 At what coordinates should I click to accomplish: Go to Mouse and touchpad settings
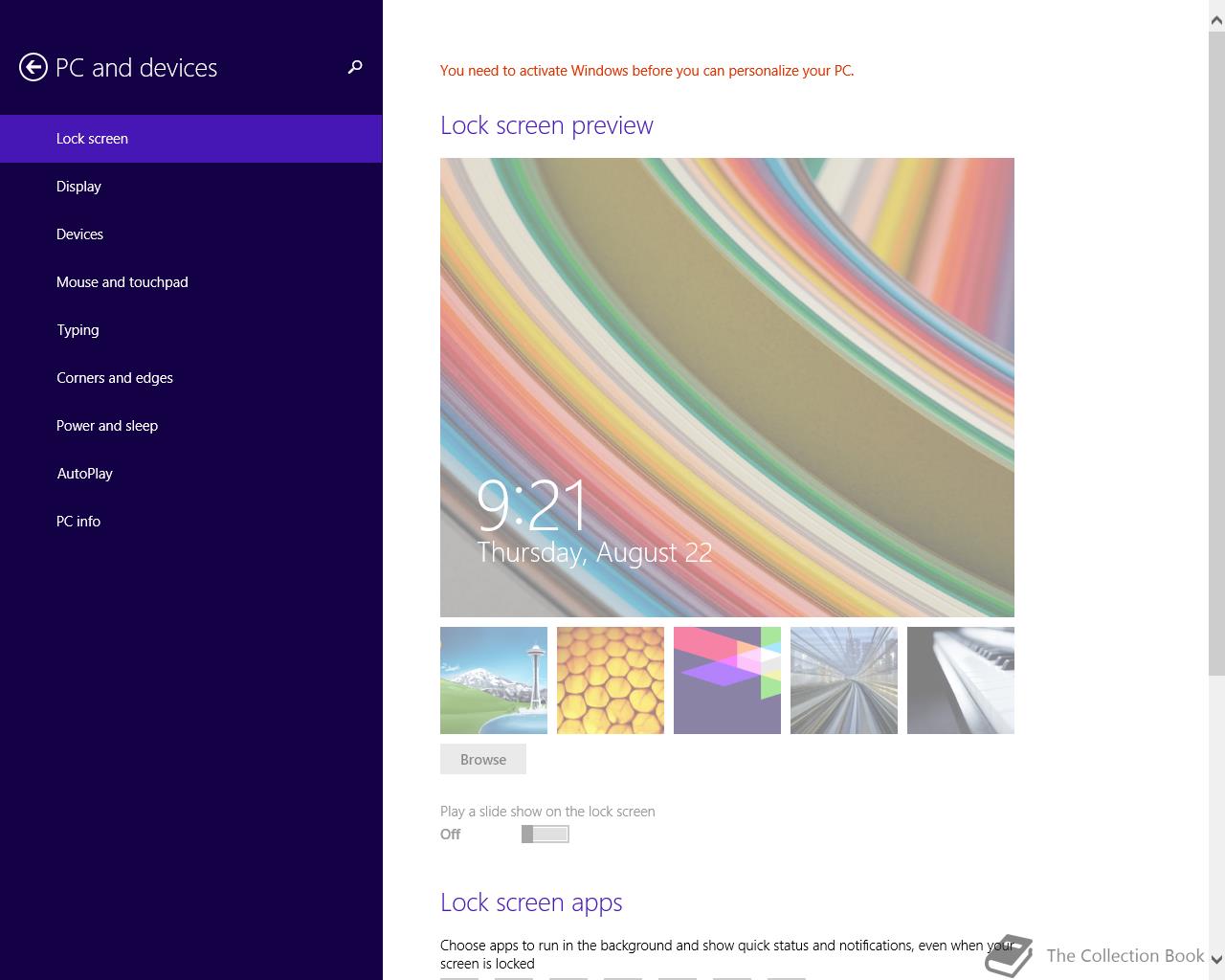click(191, 282)
